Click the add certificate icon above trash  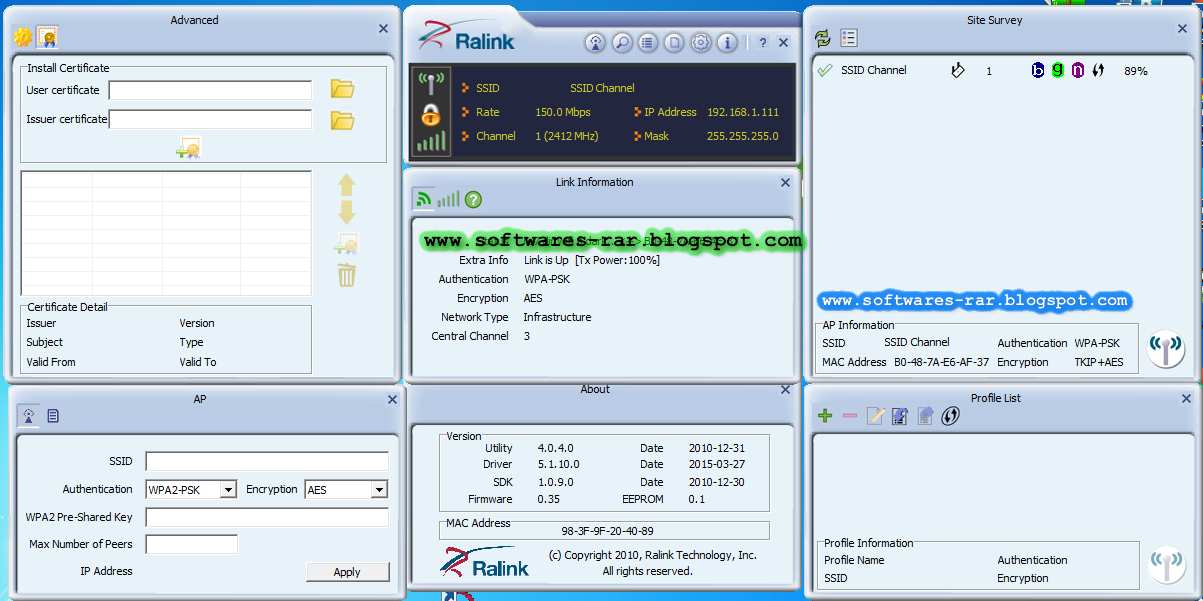[346, 244]
